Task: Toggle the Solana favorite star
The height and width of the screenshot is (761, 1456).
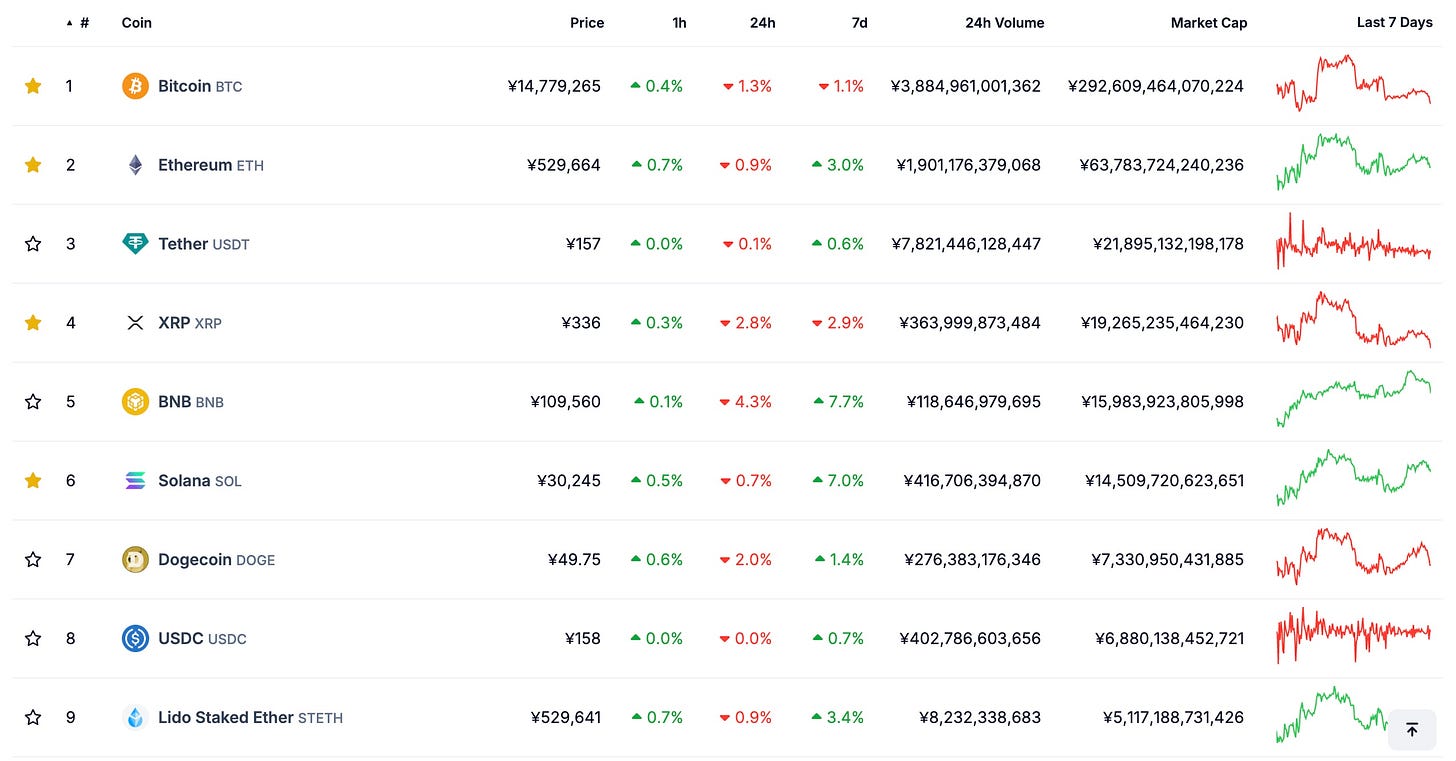Action: (33, 481)
